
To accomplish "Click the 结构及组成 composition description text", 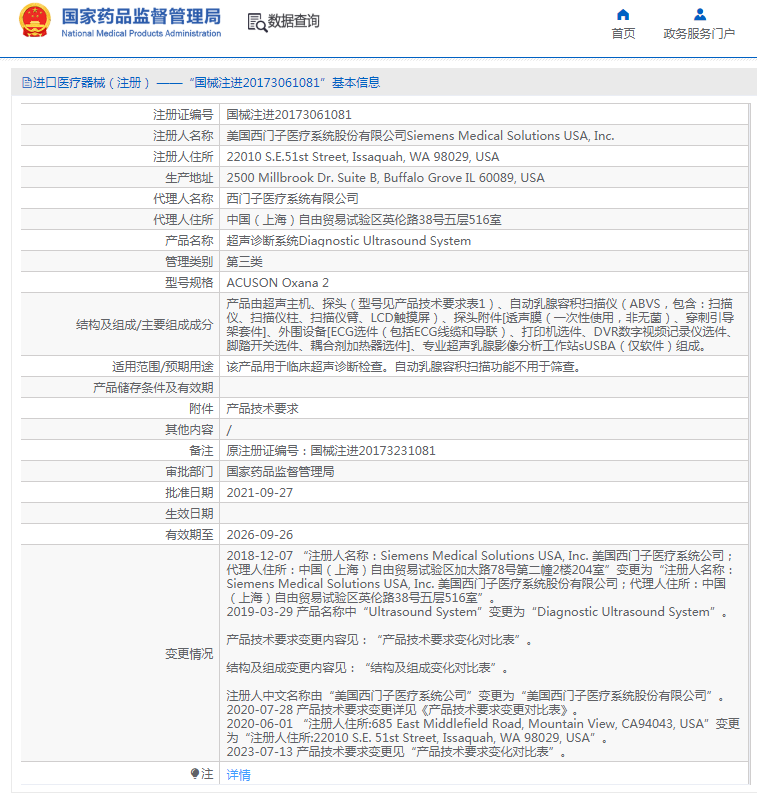I will click(x=480, y=324).
